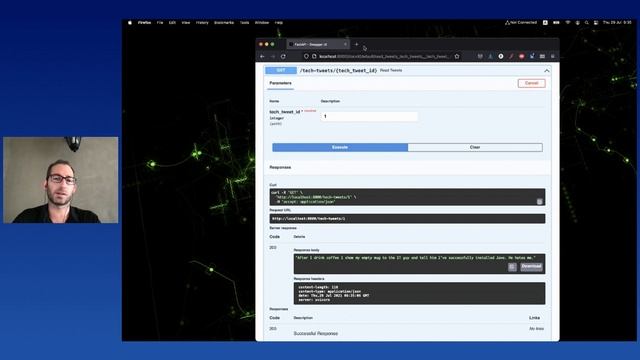Screen dimensions: 640x360
Task: Click the Wi-Fi status icon in menu bar
Action: click(568, 23)
